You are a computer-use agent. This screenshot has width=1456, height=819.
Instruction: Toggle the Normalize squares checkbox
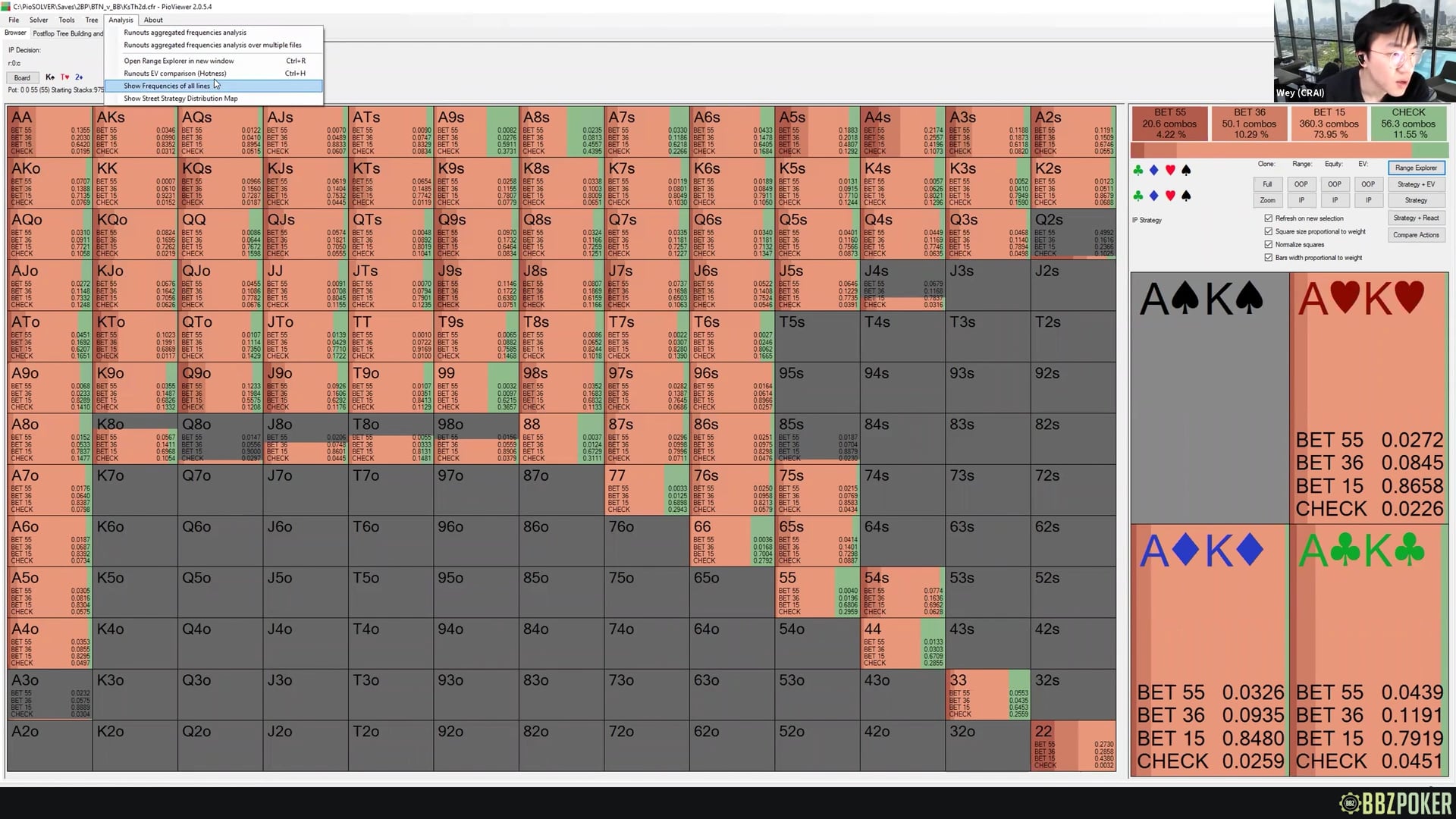(x=1268, y=244)
